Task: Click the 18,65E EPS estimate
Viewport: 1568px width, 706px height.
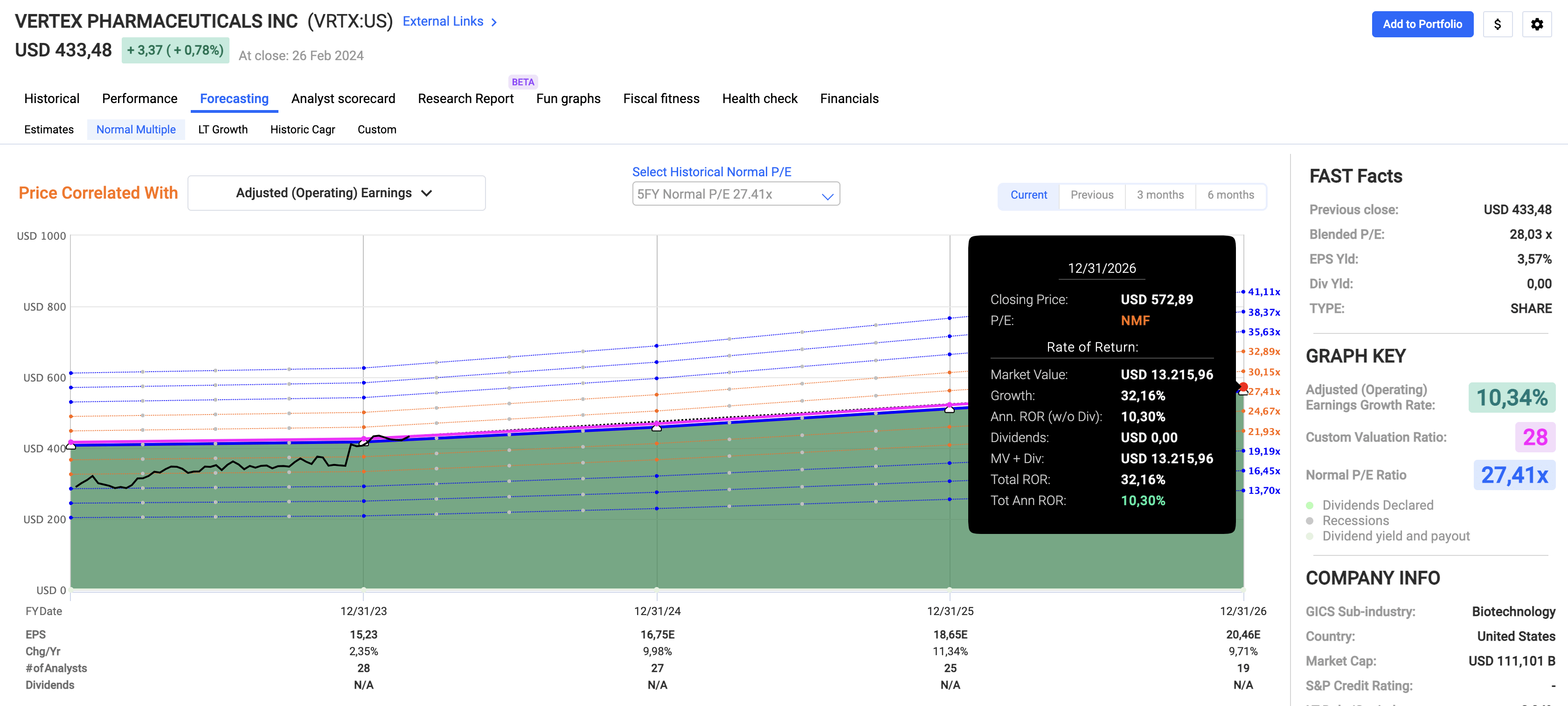Action: (950, 635)
